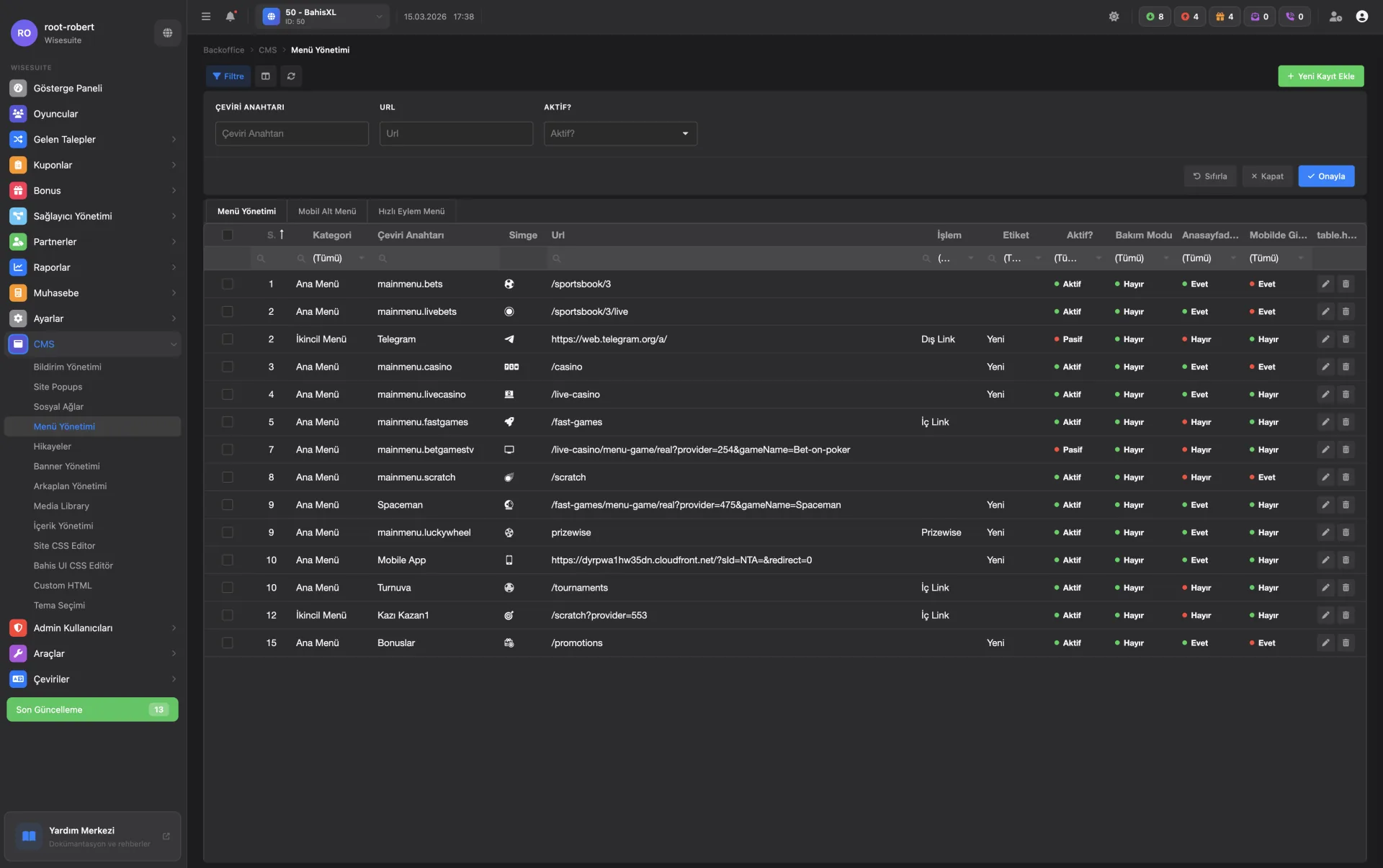This screenshot has width=1383, height=868.
Task: Click the edit pencil for mainmenu.bets row
Action: pyautogui.click(x=1325, y=284)
